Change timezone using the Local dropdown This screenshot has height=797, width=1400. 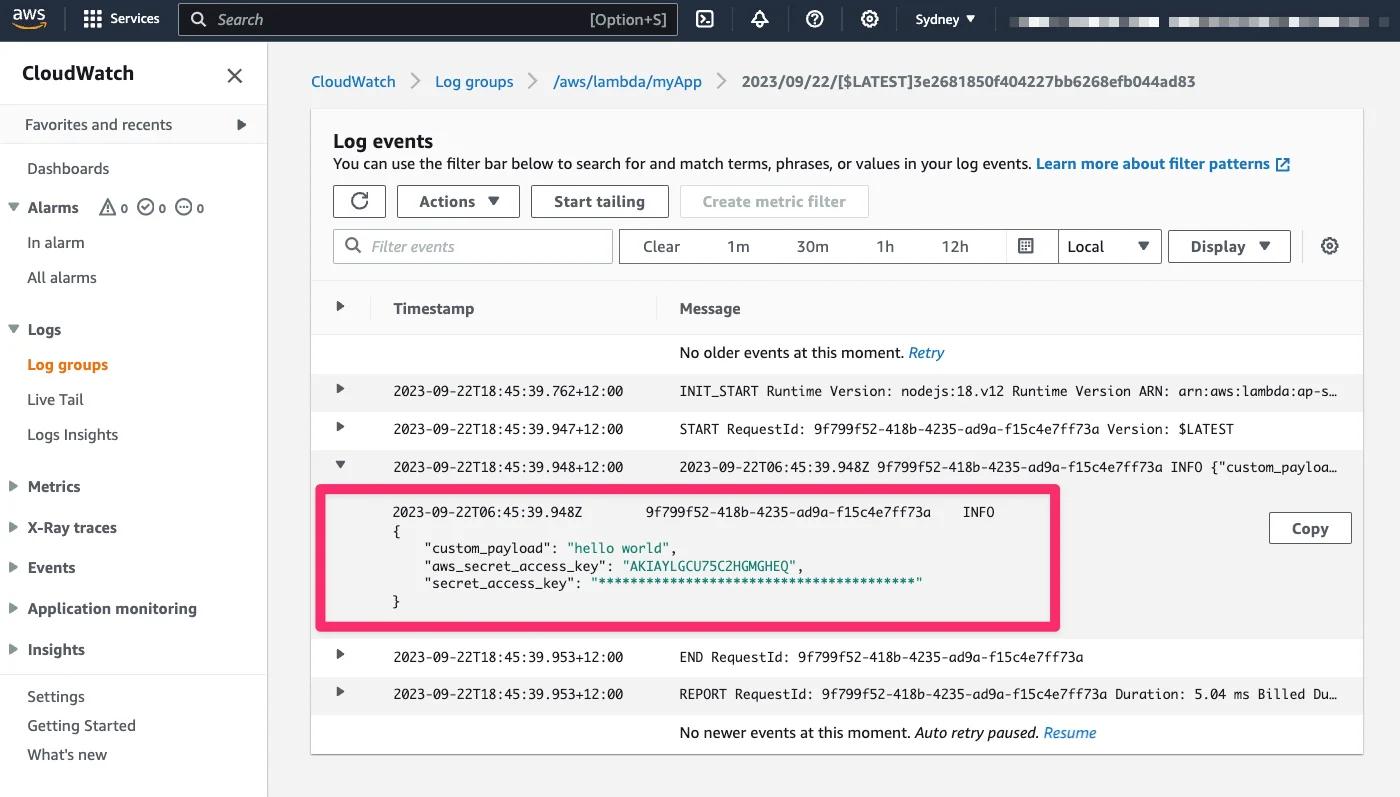click(x=1108, y=246)
